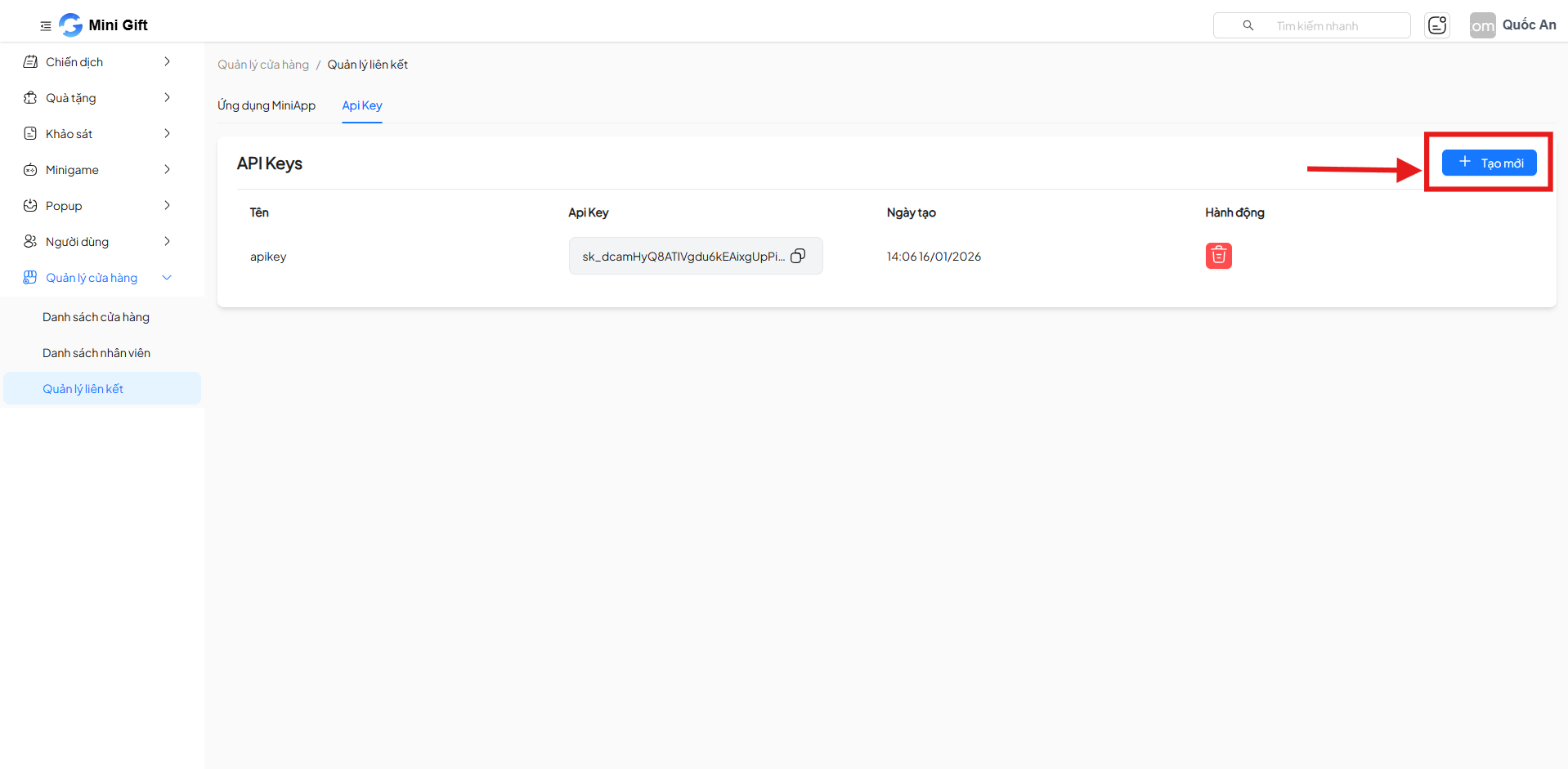This screenshot has width=1568, height=769.
Task: Collapse the Quản lý cửa hàng chevron
Action: point(167,278)
